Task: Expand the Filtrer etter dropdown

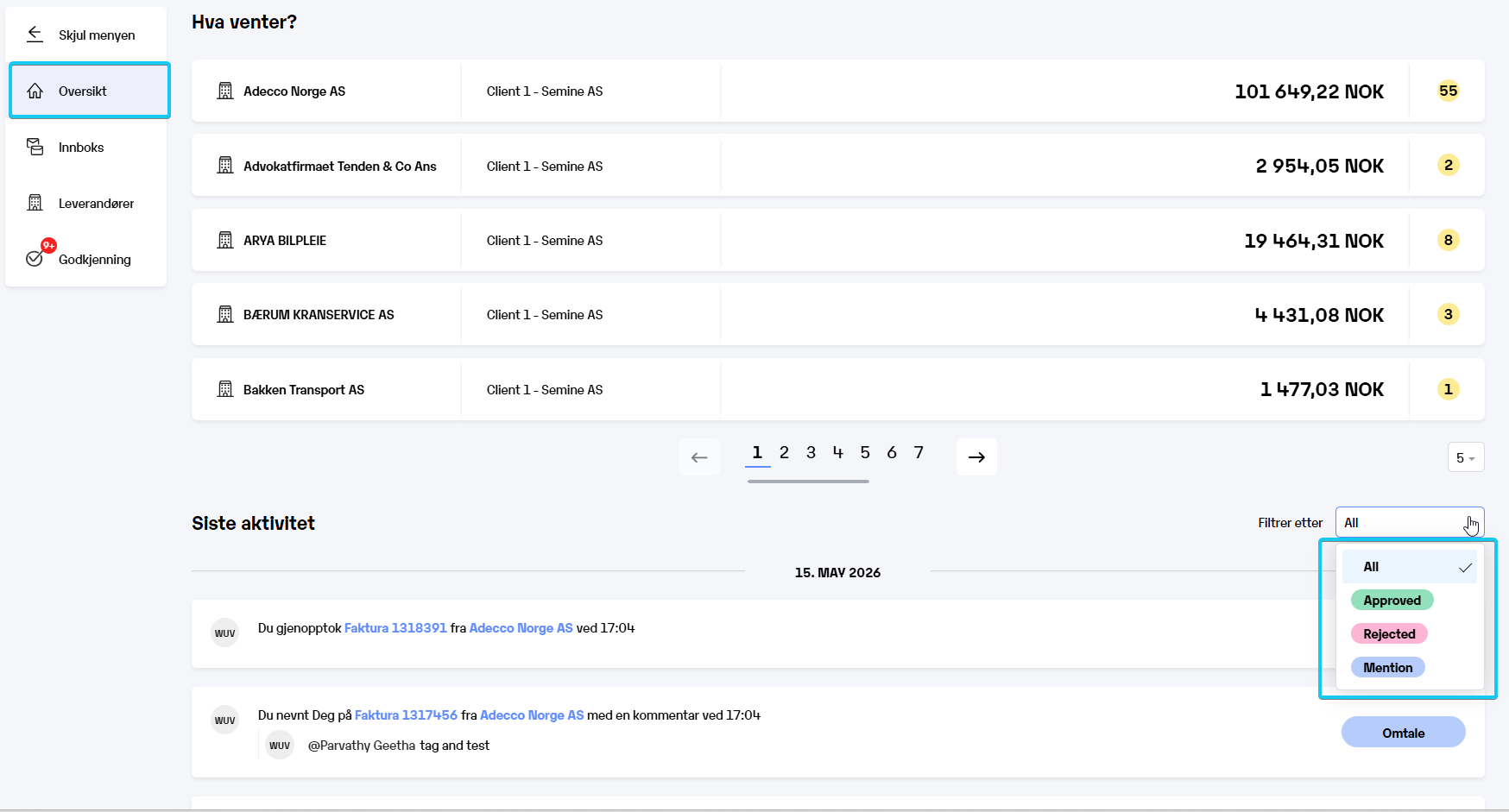Action: tap(1410, 523)
